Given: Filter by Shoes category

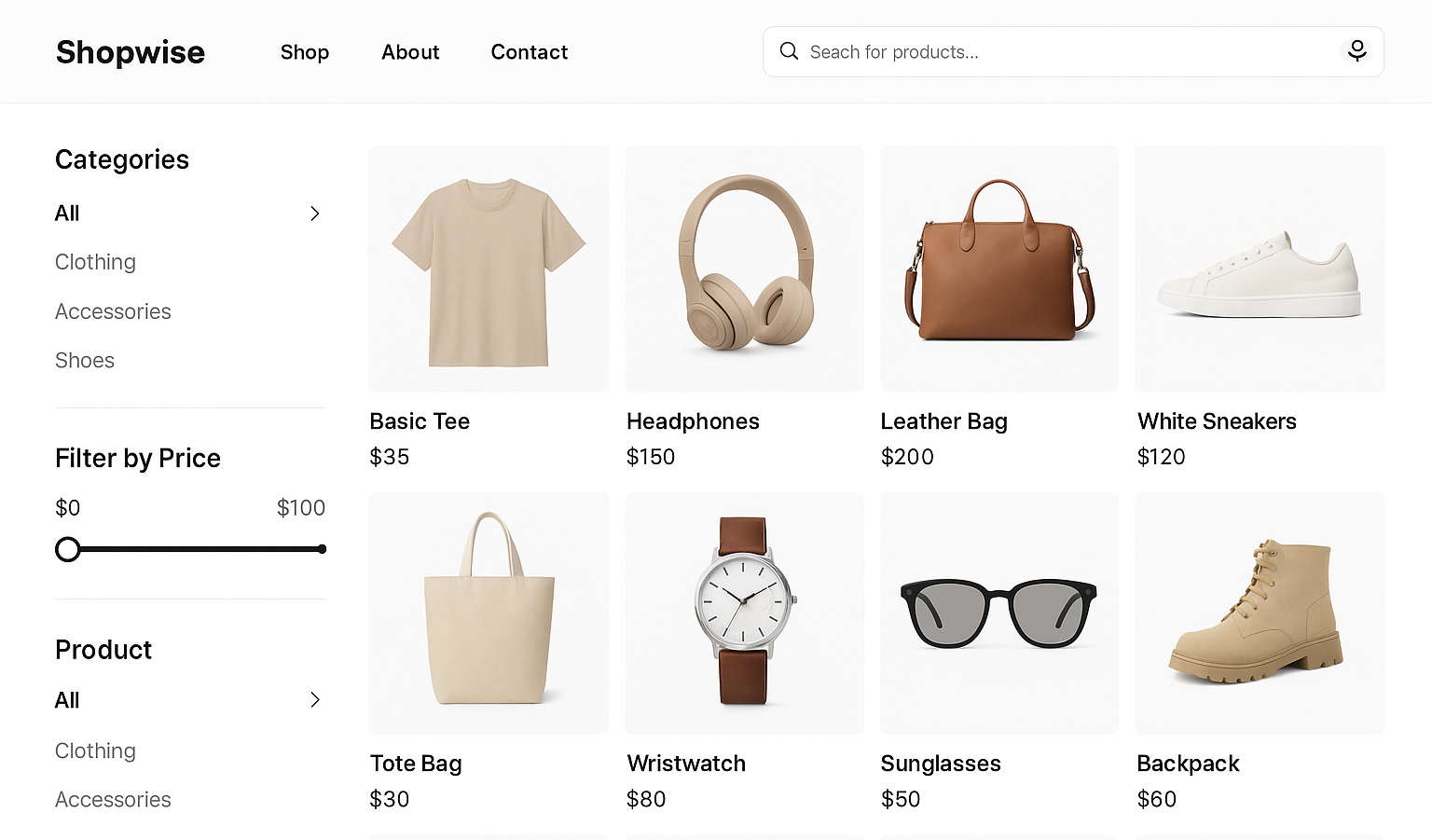Looking at the screenshot, I should [x=85, y=361].
